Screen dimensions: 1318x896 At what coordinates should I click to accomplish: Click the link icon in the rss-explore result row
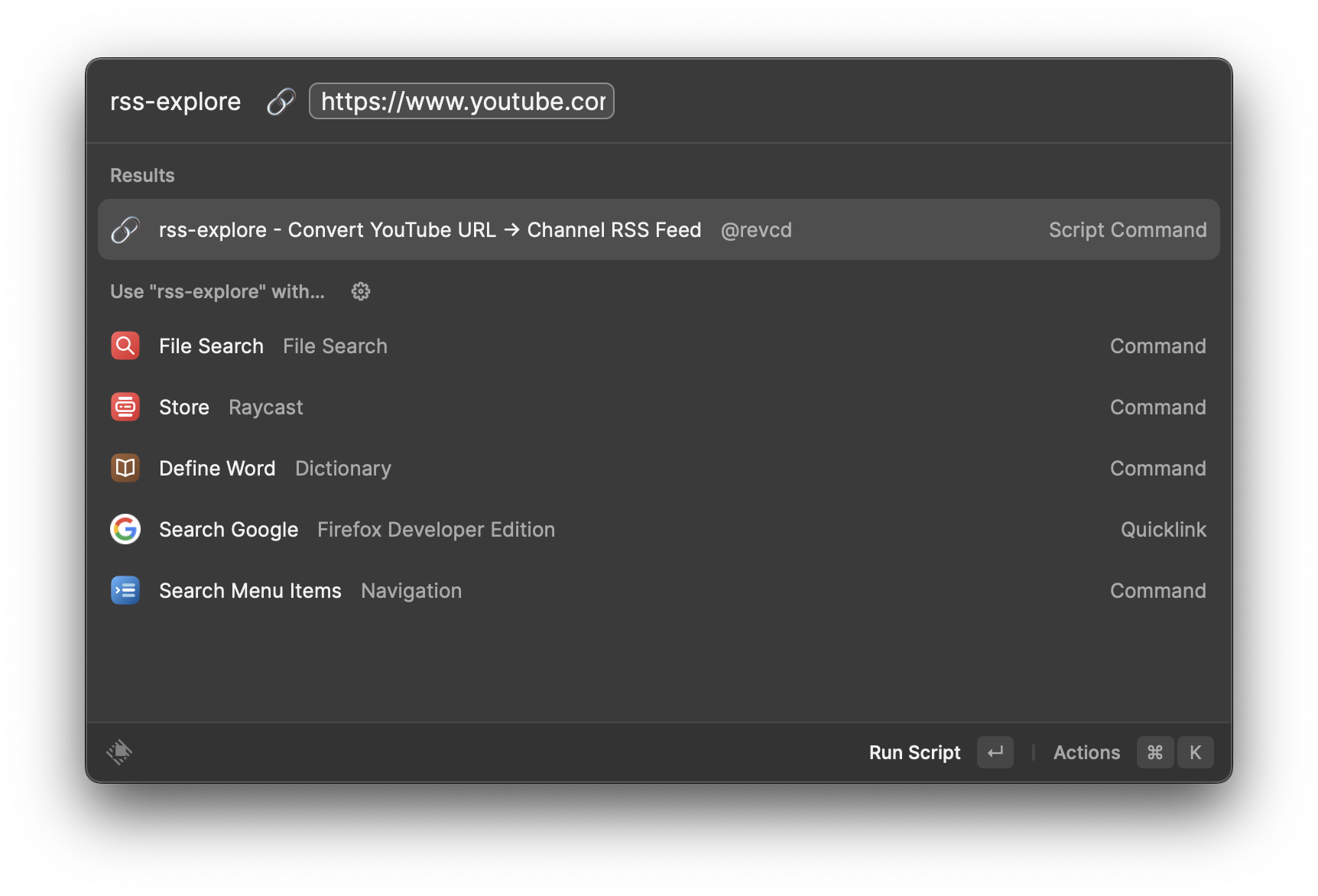point(125,229)
